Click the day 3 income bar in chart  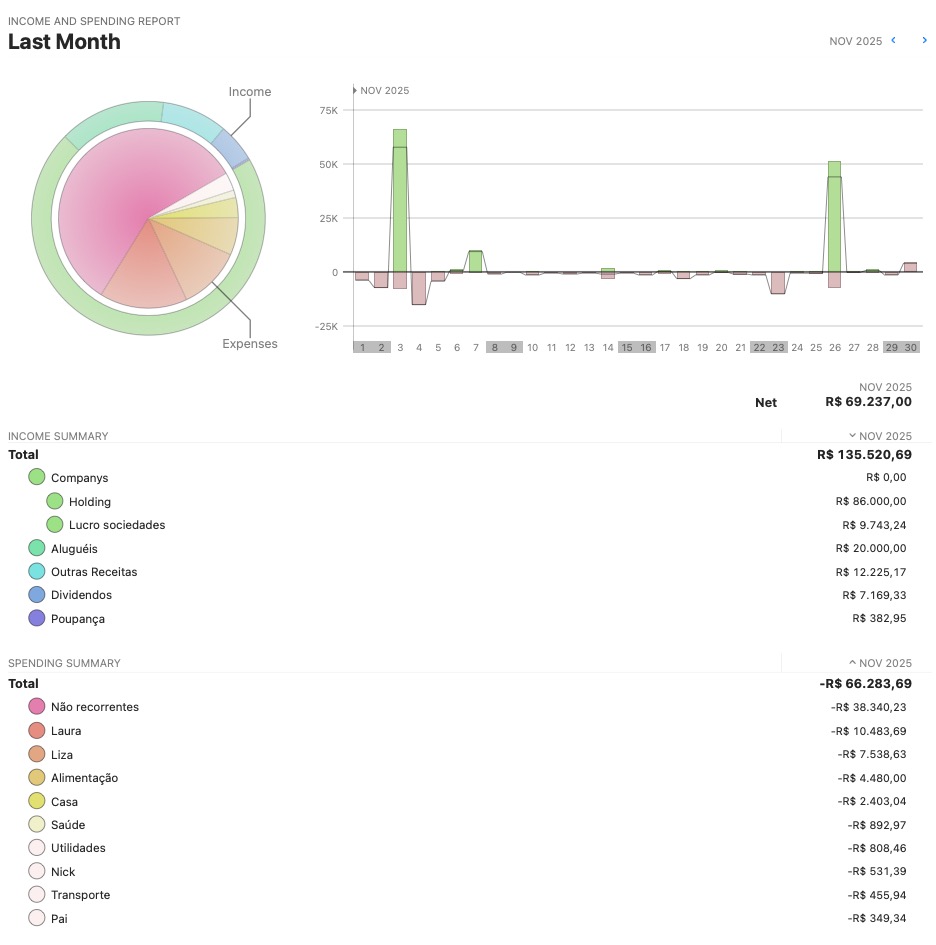[400, 200]
